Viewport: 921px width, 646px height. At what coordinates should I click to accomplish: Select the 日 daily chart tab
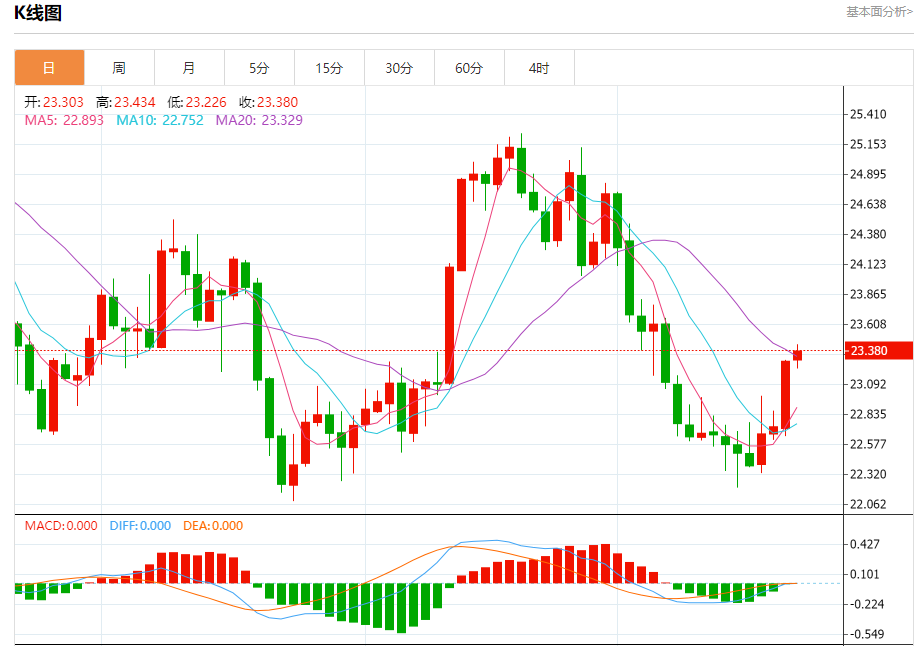[49, 68]
